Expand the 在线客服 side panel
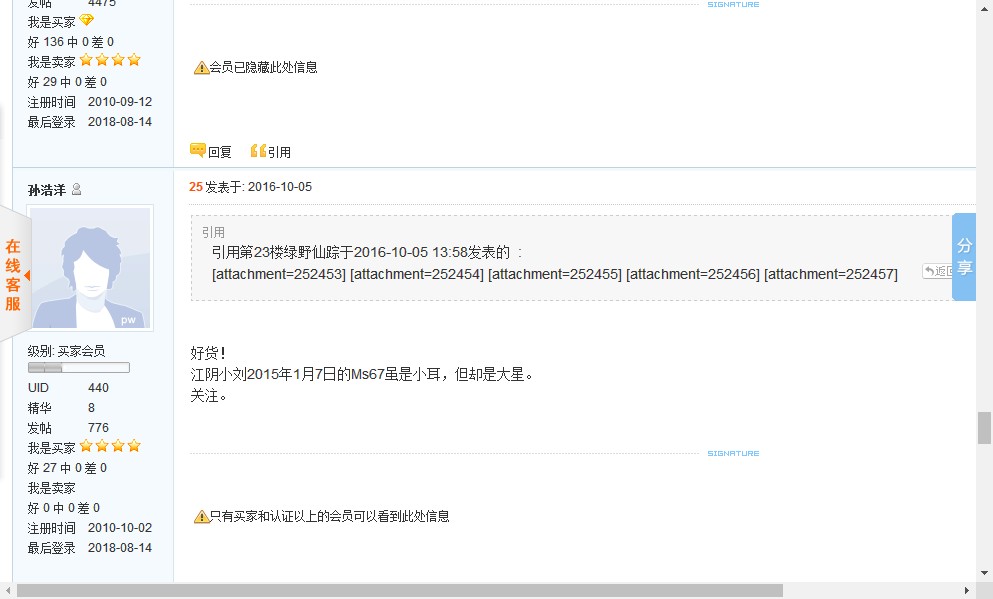Image resolution: width=993 pixels, height=599 pixels. tap(14, 274)
